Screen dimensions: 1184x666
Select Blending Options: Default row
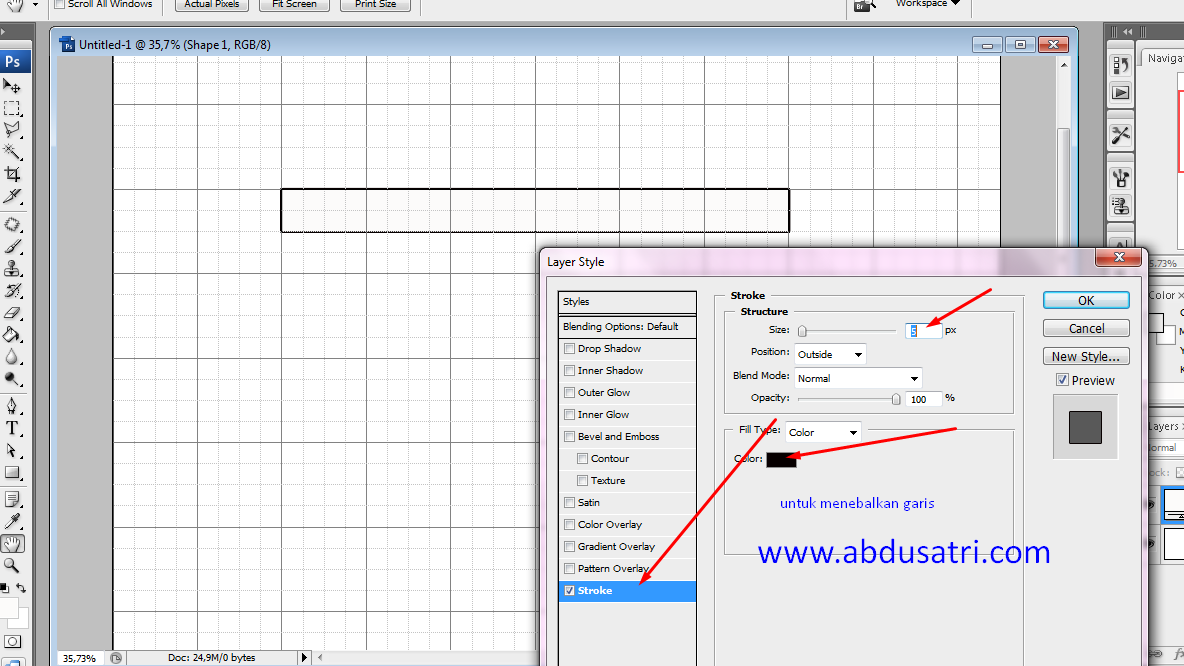627,327
